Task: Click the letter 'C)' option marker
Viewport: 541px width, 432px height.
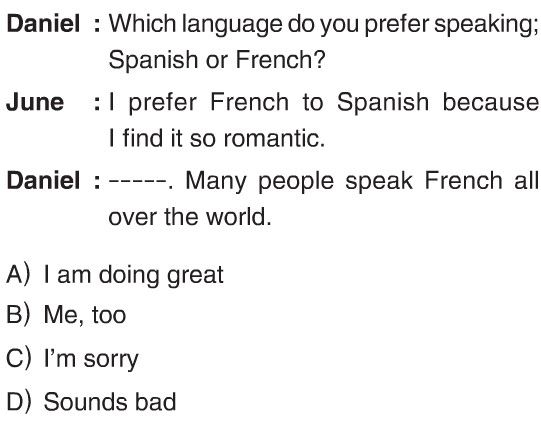Action: pos(19,358)
